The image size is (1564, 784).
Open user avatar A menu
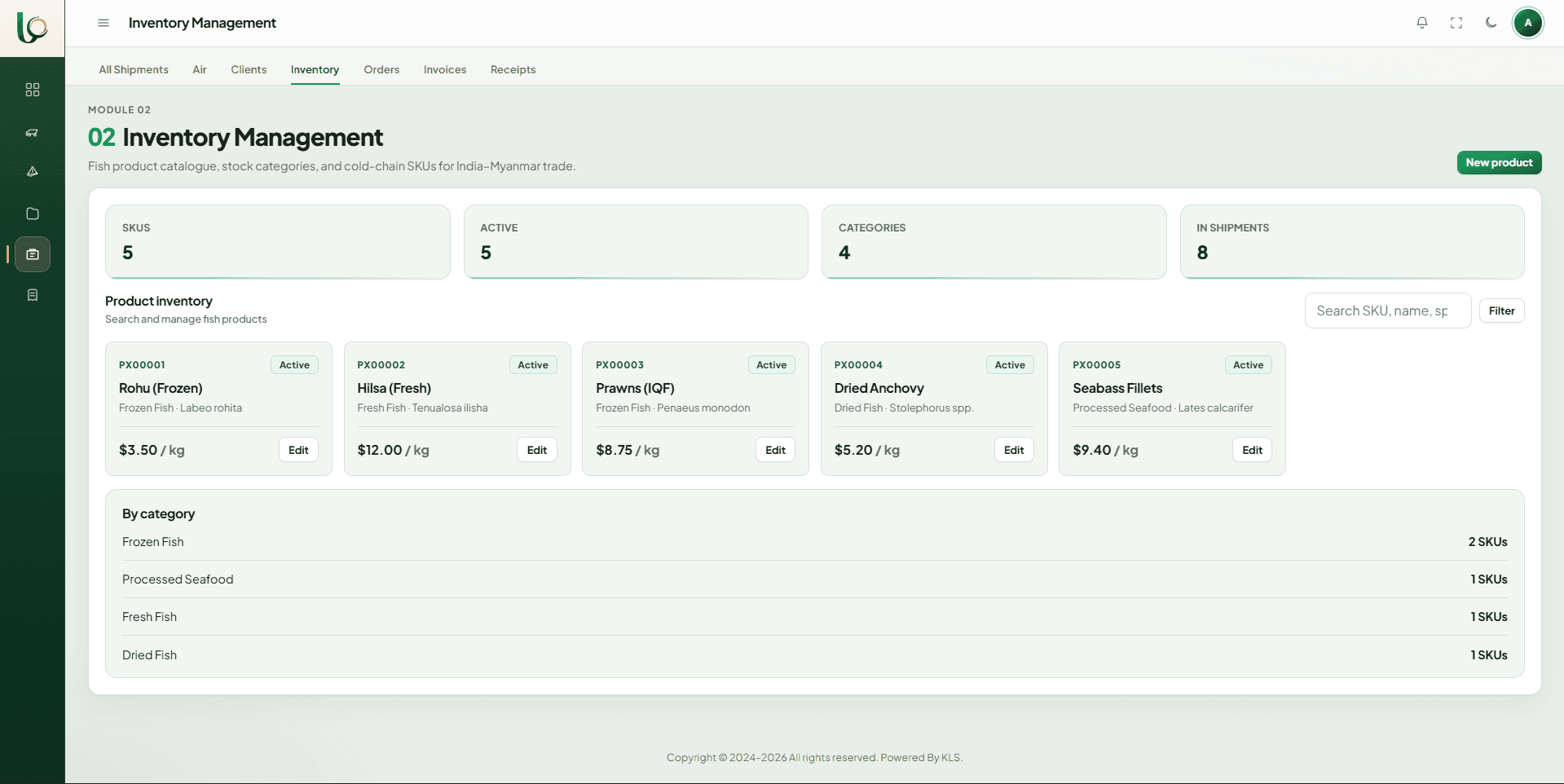1528,23
